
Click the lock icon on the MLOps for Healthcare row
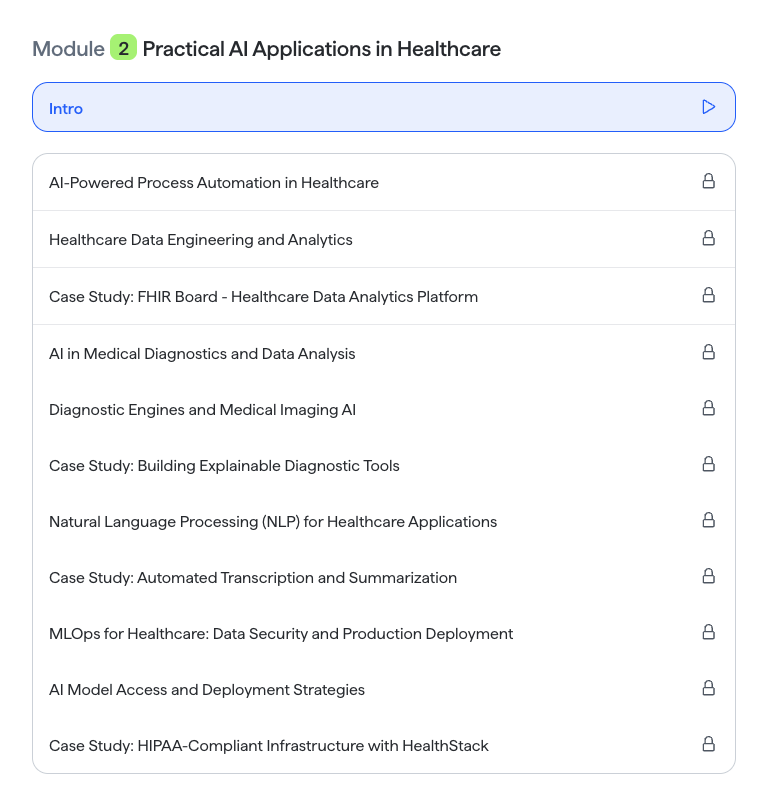coord(709,632)
